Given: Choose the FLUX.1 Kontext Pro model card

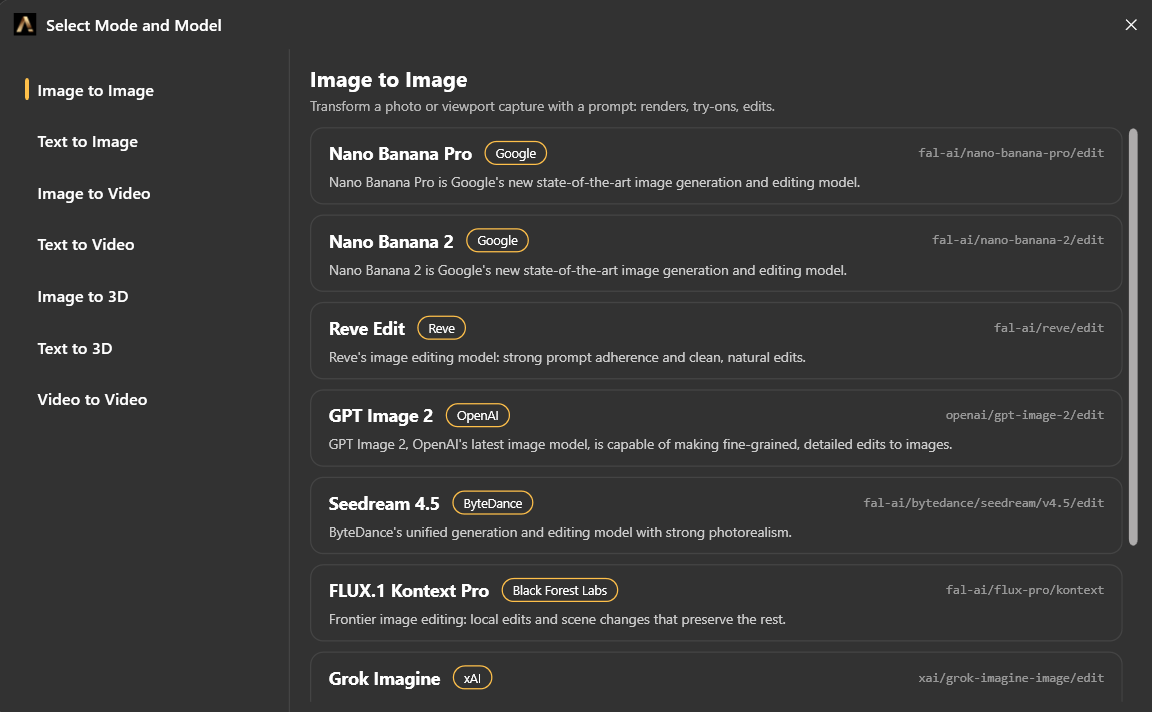Looking at the screenshot, I should 716,603.
